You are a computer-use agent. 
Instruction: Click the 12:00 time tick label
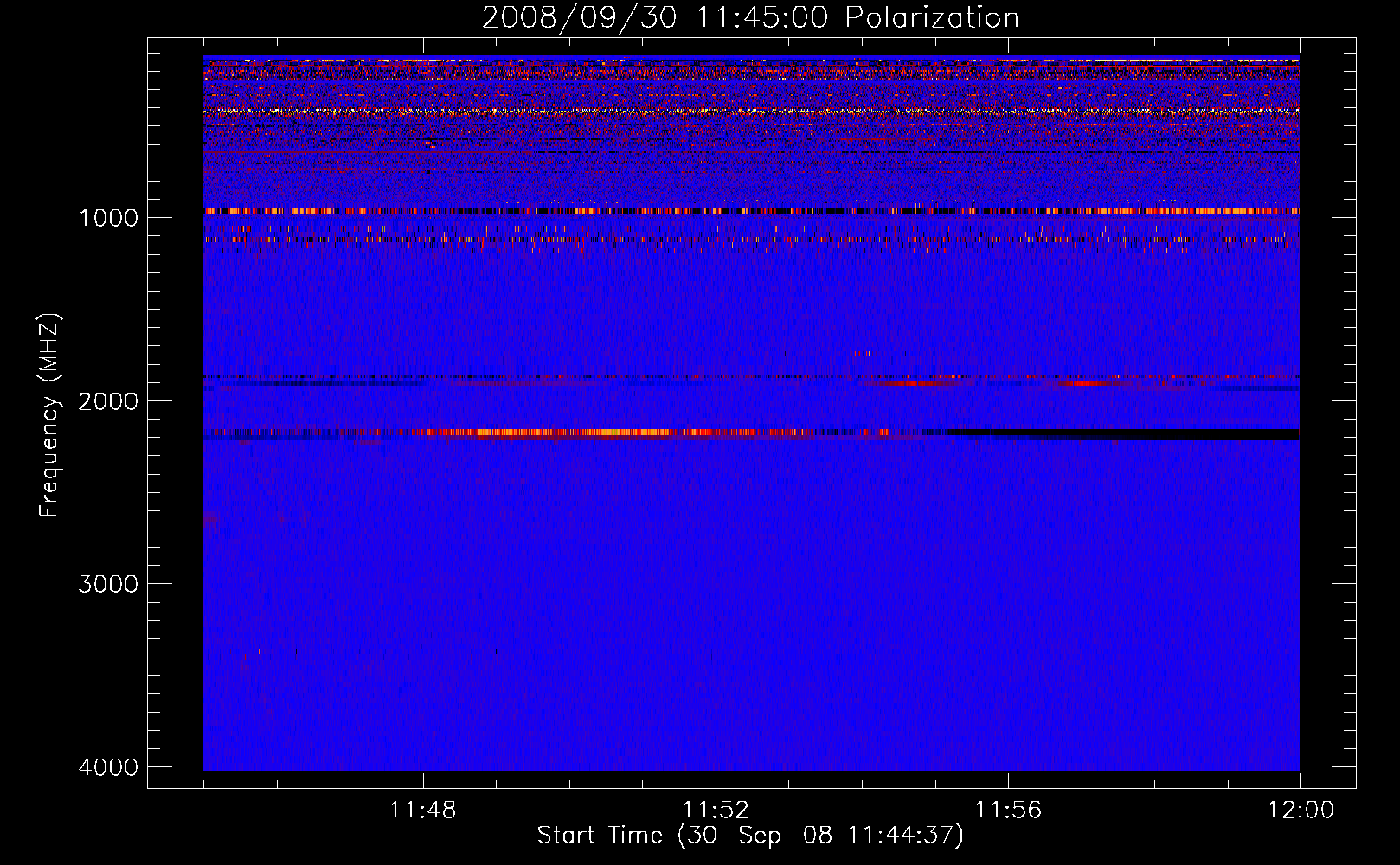(x=1300, y=811)
